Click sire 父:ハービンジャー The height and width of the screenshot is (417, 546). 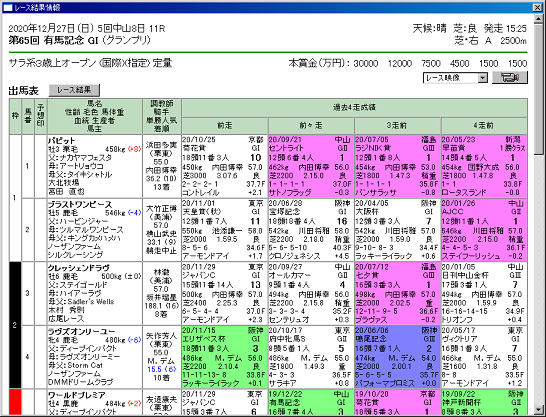click(77, 221)
